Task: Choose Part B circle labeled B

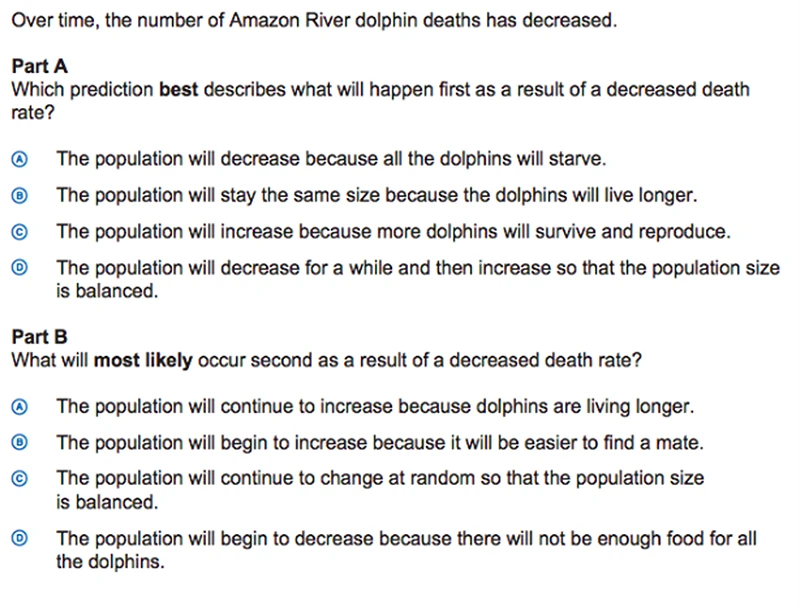Action: click(19, 442)
